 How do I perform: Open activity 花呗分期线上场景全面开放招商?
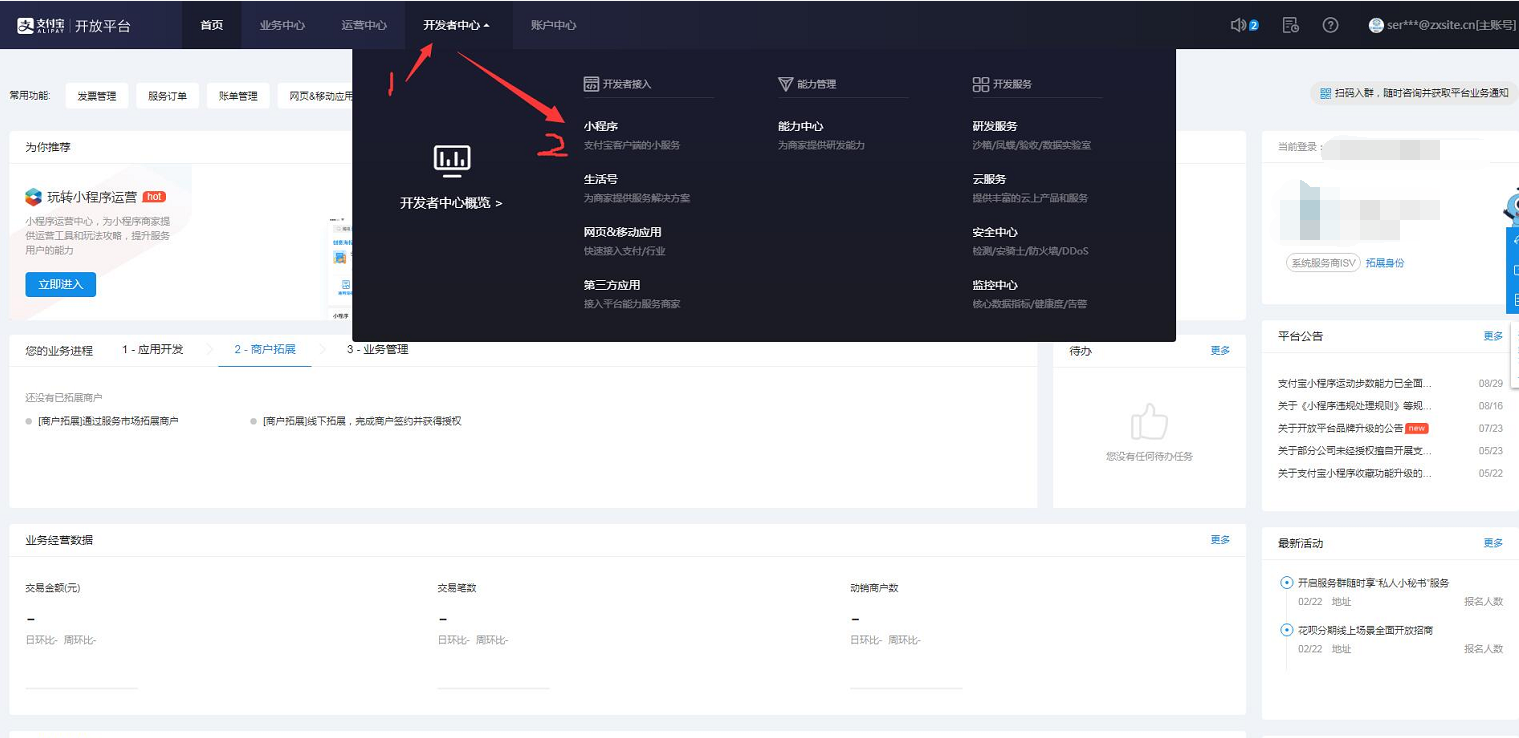[1366, 630]
